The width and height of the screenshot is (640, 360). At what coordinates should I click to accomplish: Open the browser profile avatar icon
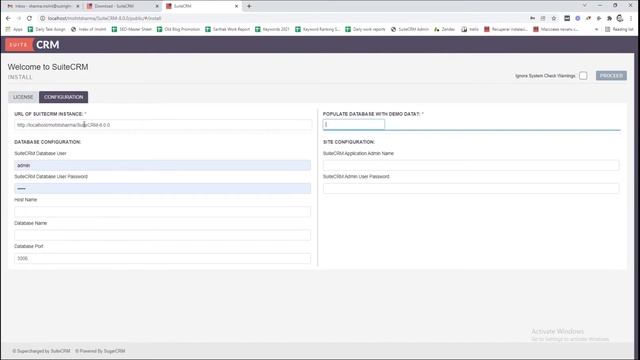pos(620,18)
